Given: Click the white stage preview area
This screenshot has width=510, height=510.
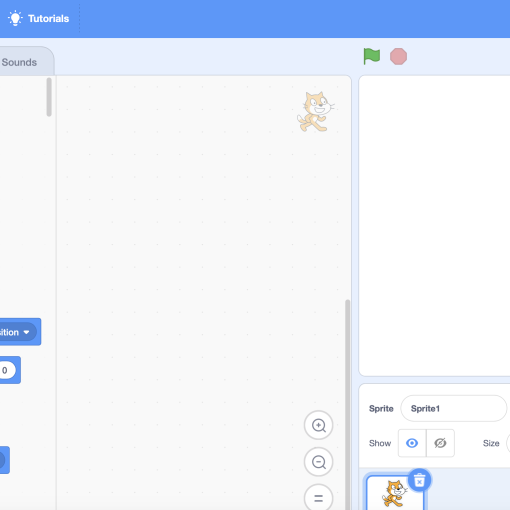Looking at the screenshot, I should tap(434, 226).
